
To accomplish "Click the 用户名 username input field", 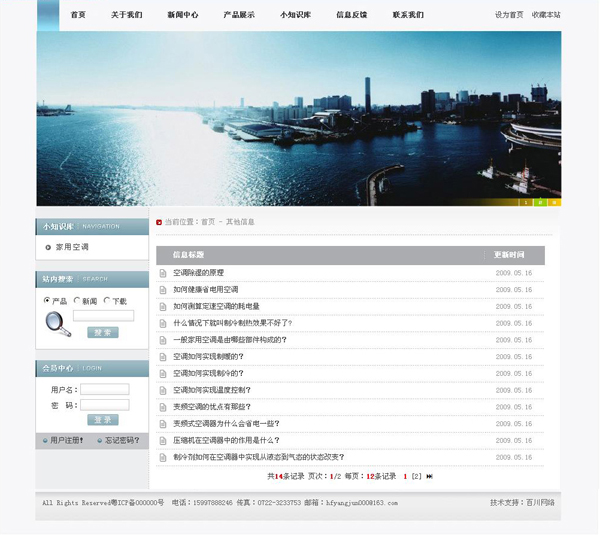I will pos(104,389).
